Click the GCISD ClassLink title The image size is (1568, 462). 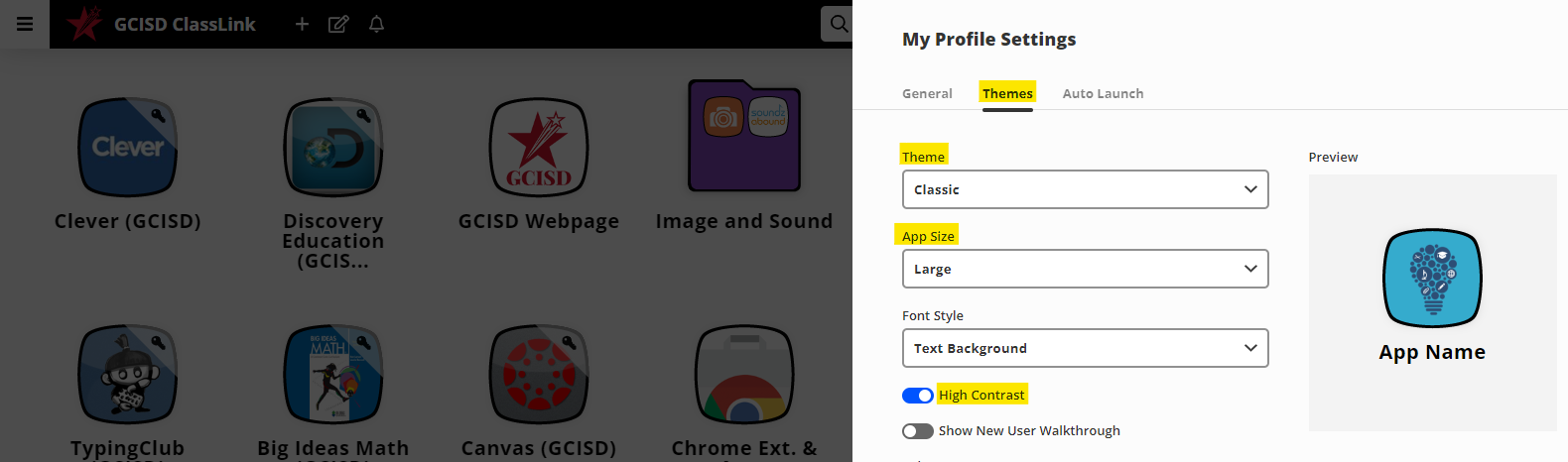[x=185, y=24]
